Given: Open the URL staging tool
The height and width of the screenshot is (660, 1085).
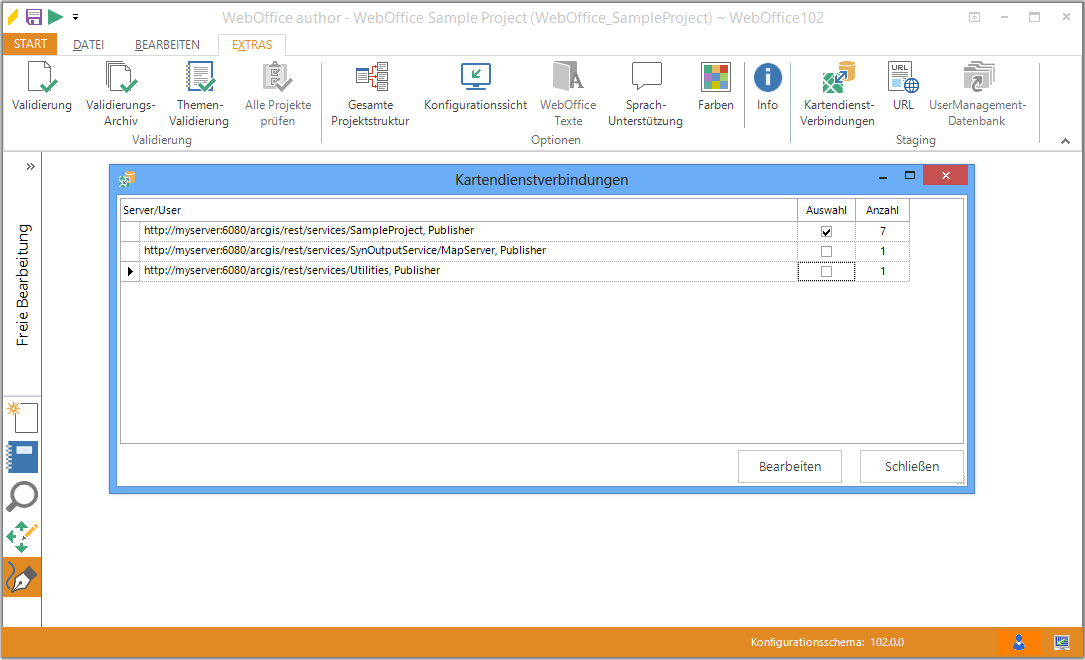Looking at the screenshot, I should pyautogui.click(x=903, y=78).
